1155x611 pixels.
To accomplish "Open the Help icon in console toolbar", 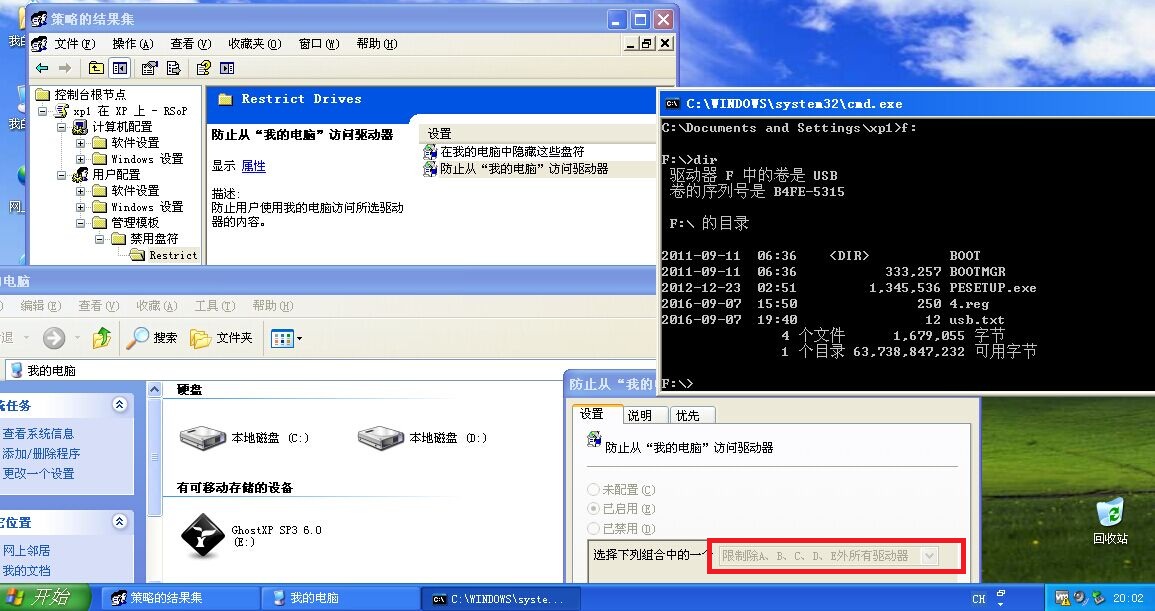I will pyautogui.click(x=203, y=69).
